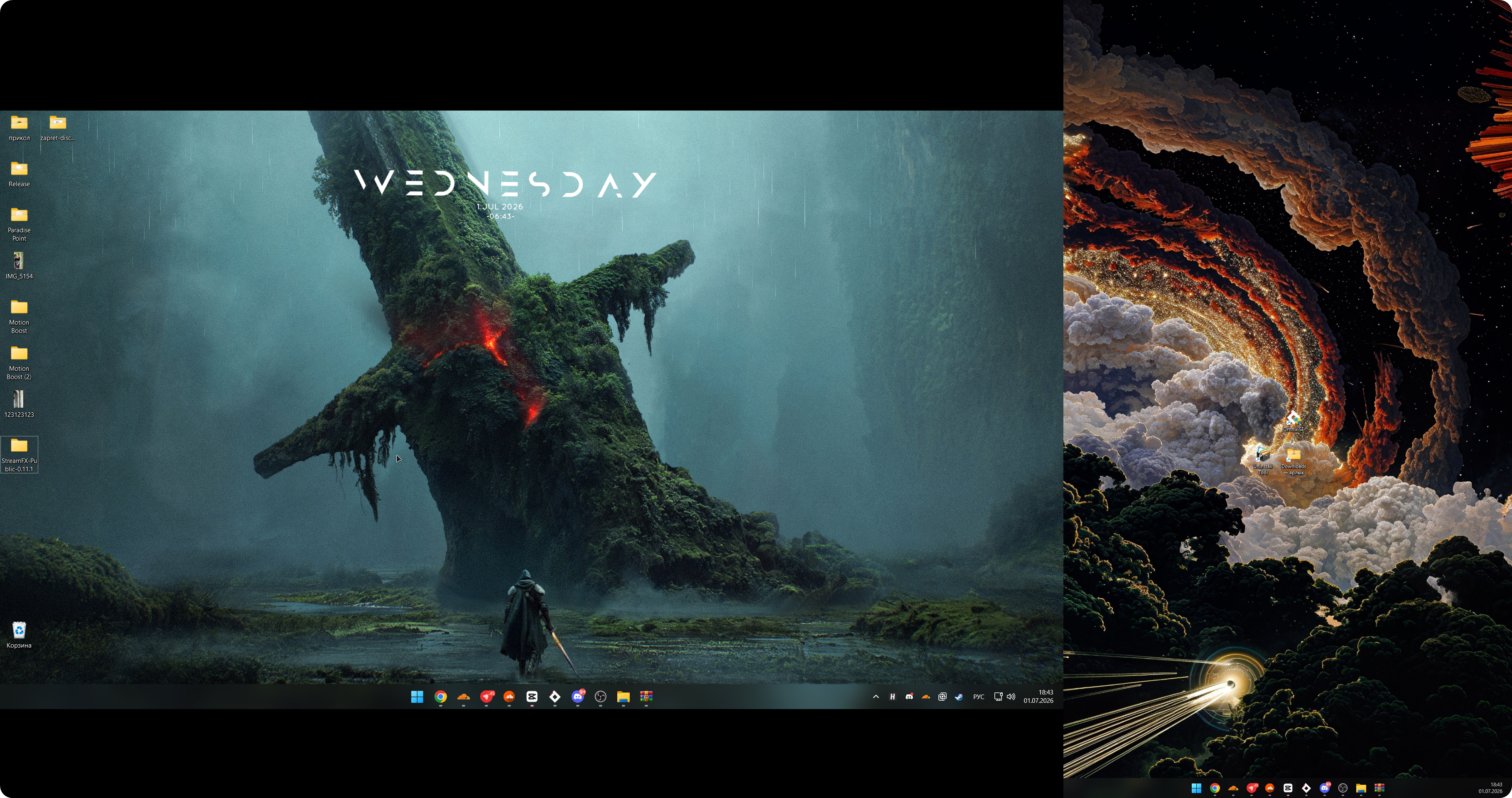Viewport: 1512px width, 798px height.
Task: Open the Start menu on the main monitor taskbar
Action: click(417, 697)
